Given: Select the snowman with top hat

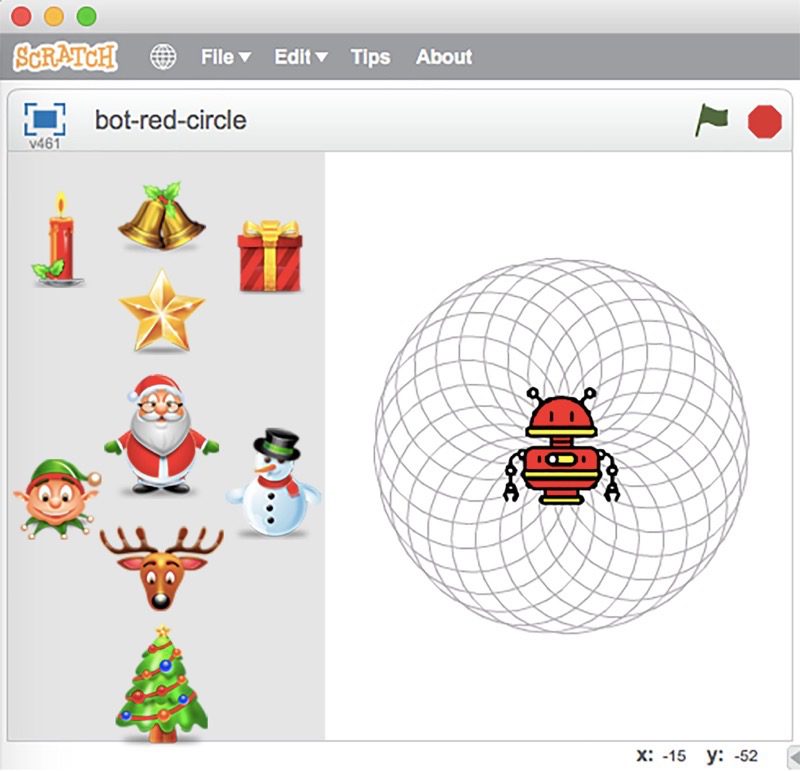Looking at the screenshot, I should coord(273,482).
